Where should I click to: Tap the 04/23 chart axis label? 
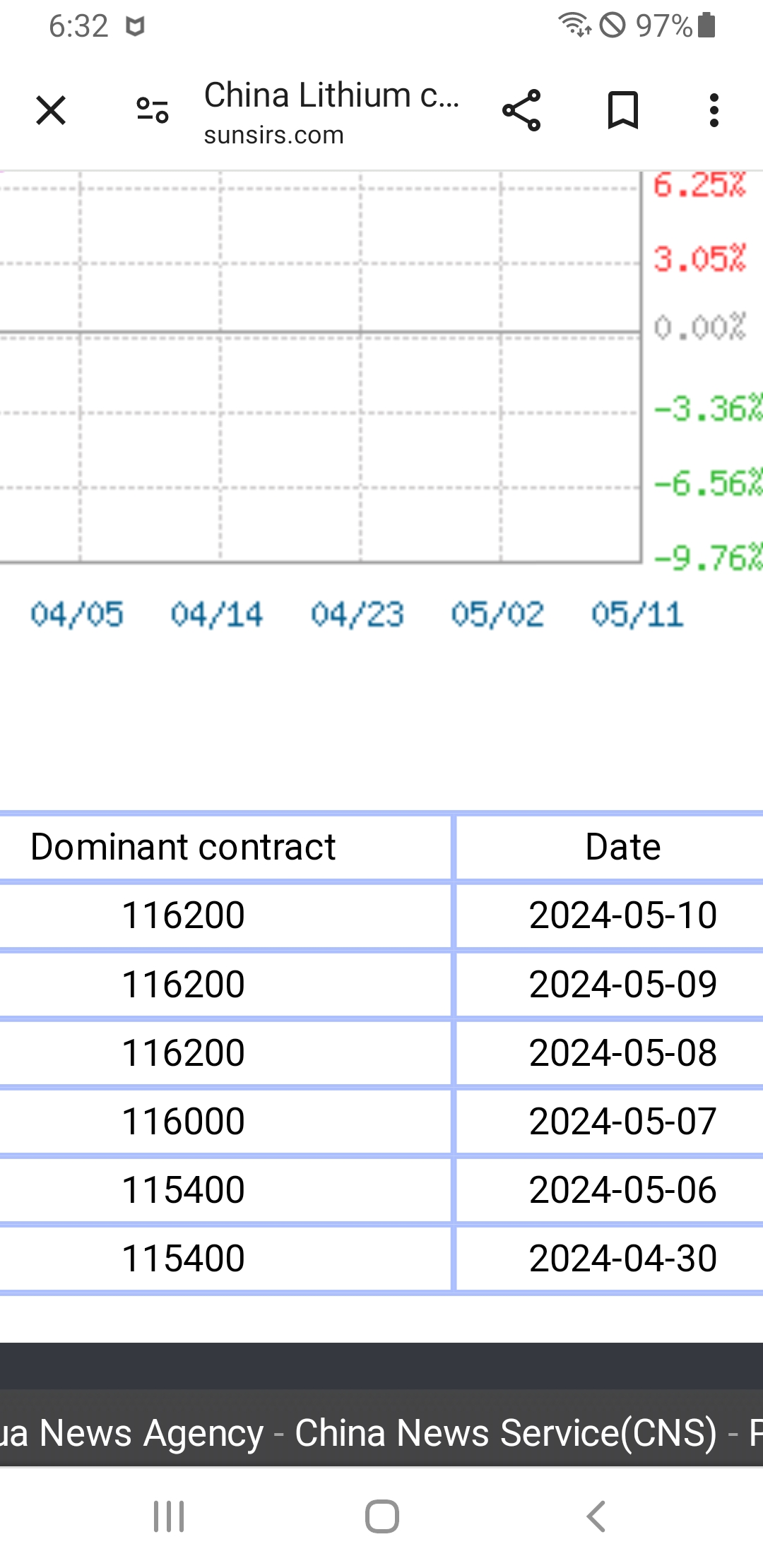click(x=357, y=614)
